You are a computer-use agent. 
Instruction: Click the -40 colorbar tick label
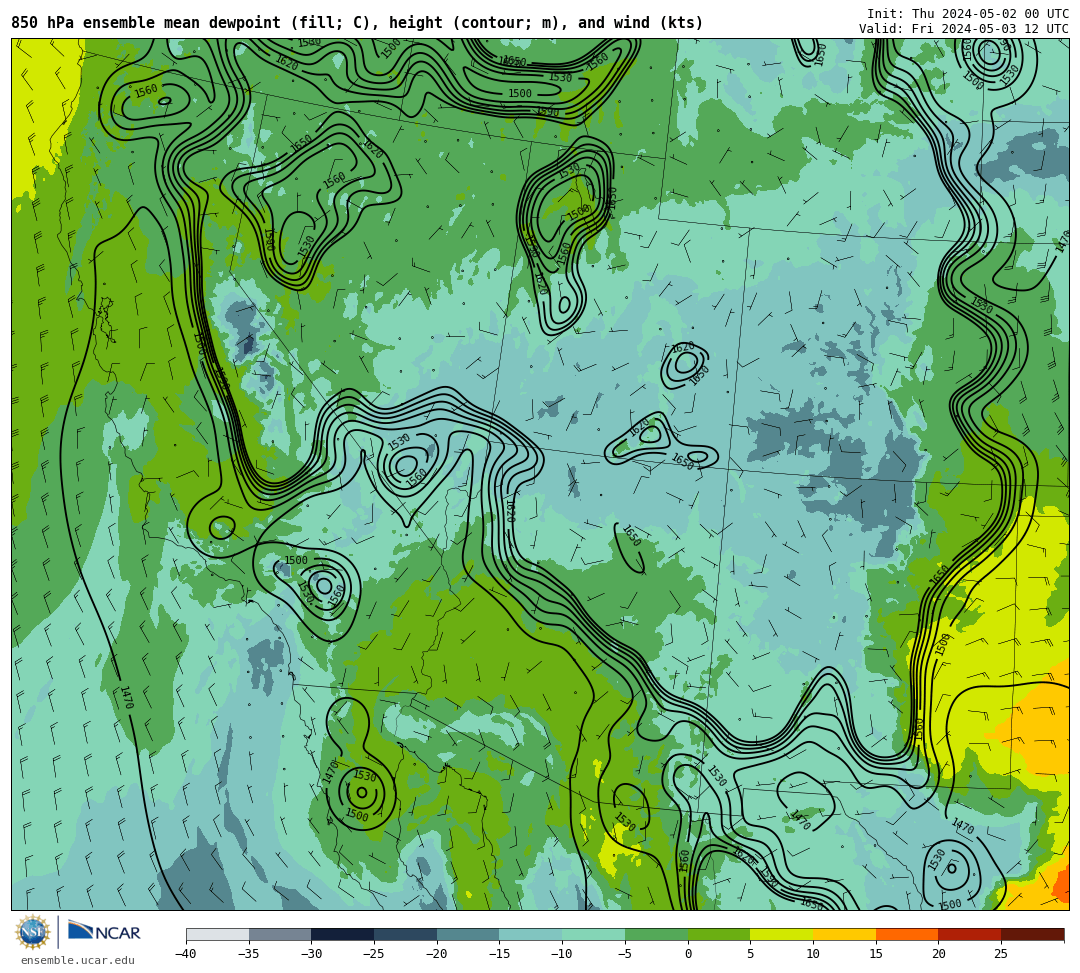pyautogui.click(x=185, y=954)
